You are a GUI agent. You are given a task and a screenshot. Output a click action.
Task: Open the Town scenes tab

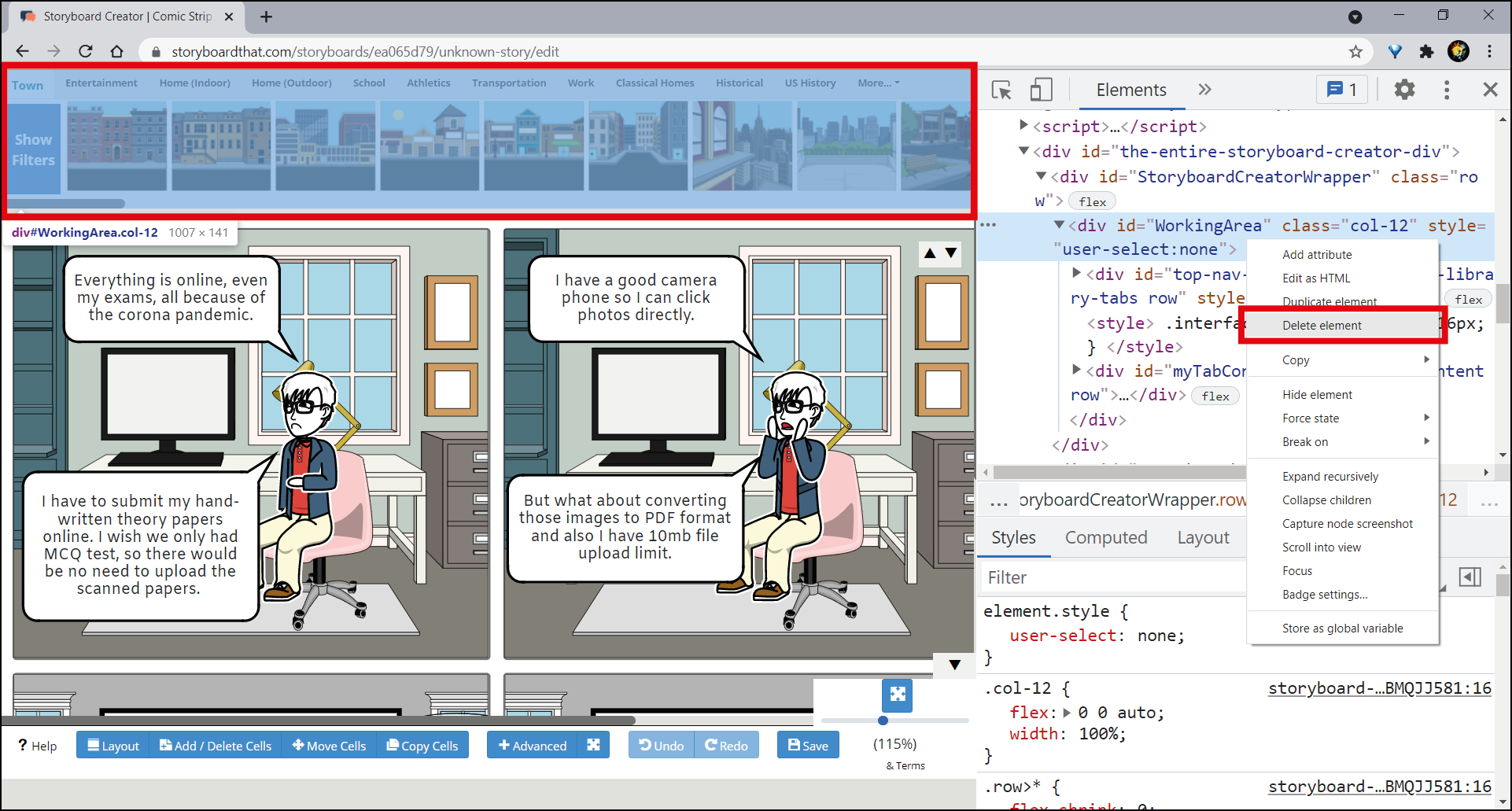click(x=28, y=85)
